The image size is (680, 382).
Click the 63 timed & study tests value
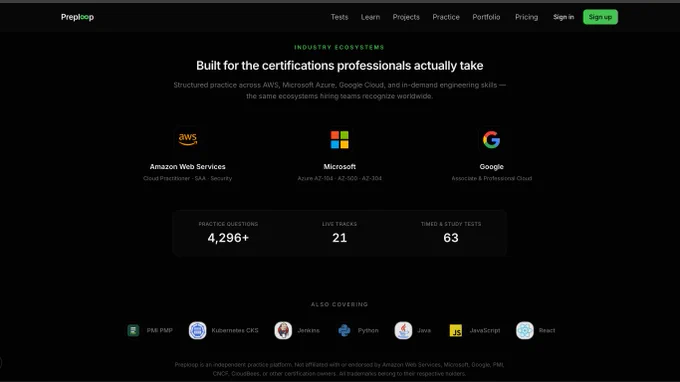click(451, 238)
